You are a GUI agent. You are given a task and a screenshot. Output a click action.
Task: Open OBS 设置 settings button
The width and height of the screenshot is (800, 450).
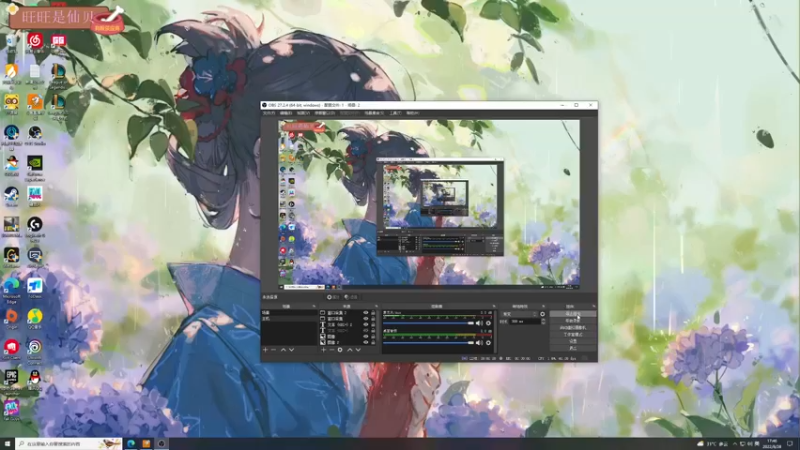[x=573, y=341]
